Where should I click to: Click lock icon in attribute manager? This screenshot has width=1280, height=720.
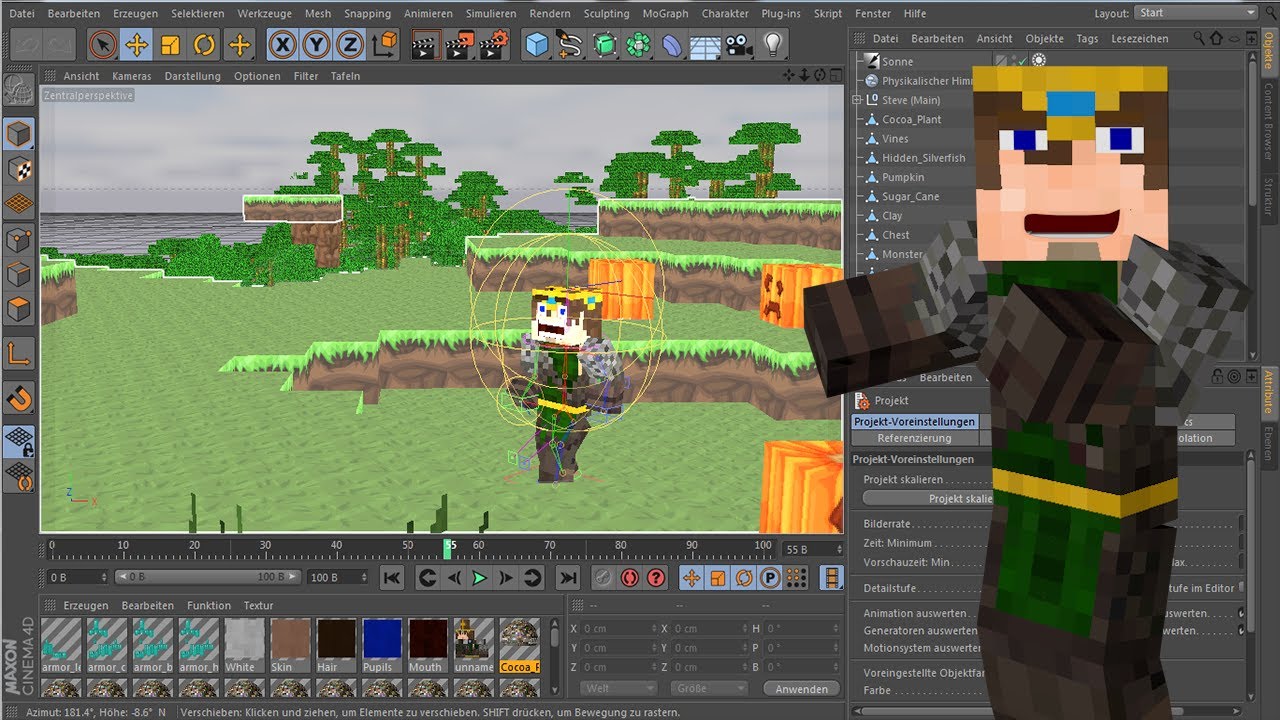pos(1217,377)
